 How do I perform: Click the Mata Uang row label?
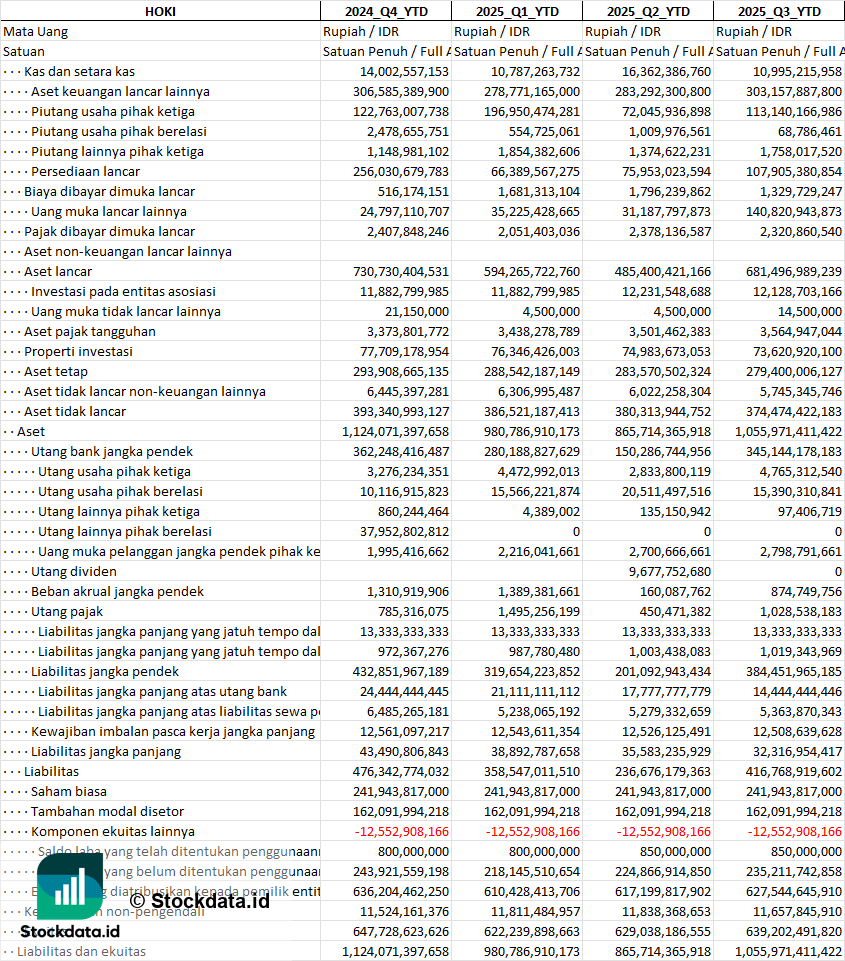point(36,31)
